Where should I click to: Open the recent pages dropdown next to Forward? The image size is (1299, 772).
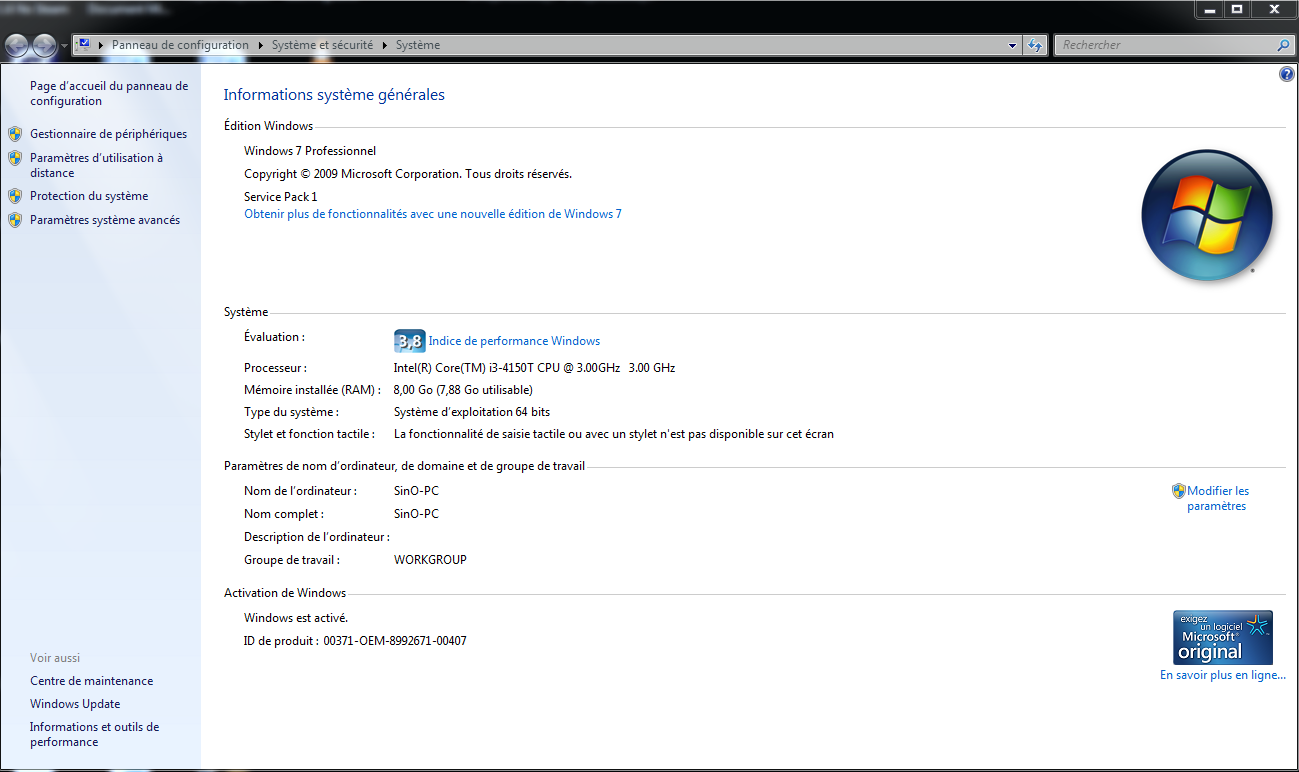pyautogui.click(x=65, y=46)
